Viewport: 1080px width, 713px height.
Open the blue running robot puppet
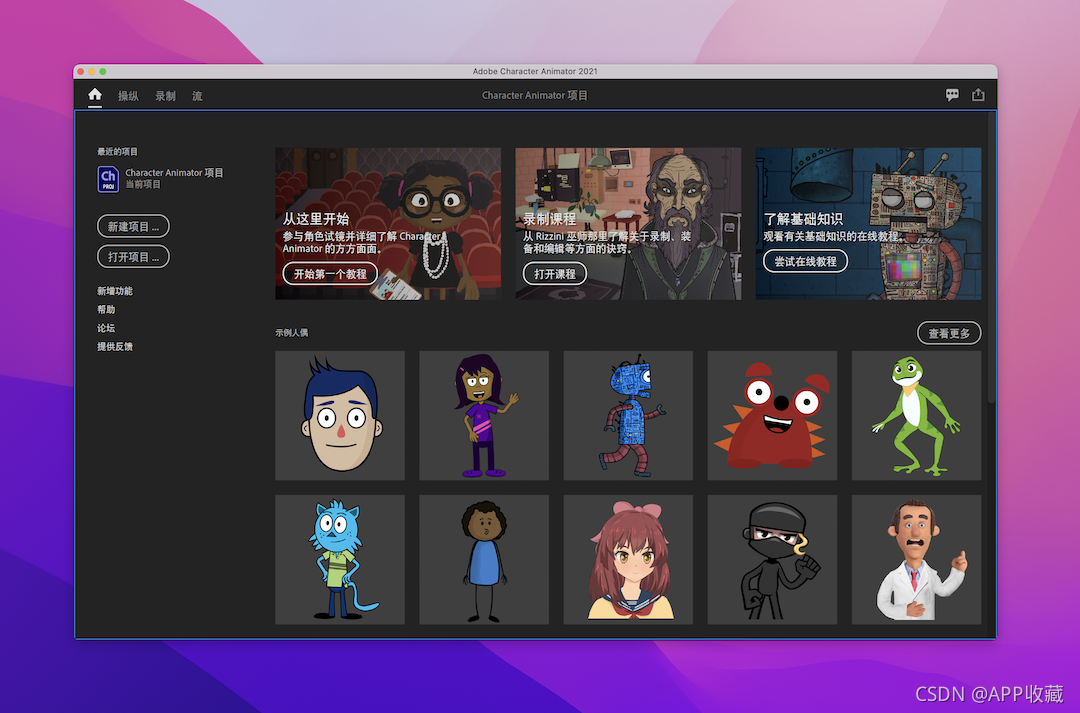(628, 415)
